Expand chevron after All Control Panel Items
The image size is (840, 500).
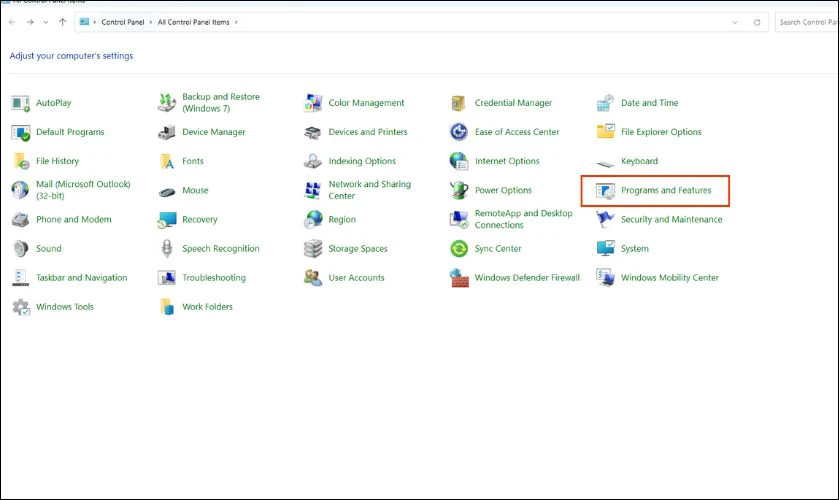(236, 22)
